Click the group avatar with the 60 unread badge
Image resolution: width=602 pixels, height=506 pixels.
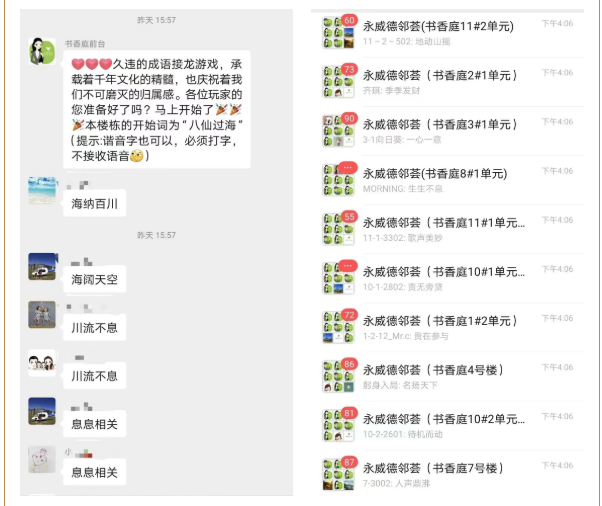point(338,32)
